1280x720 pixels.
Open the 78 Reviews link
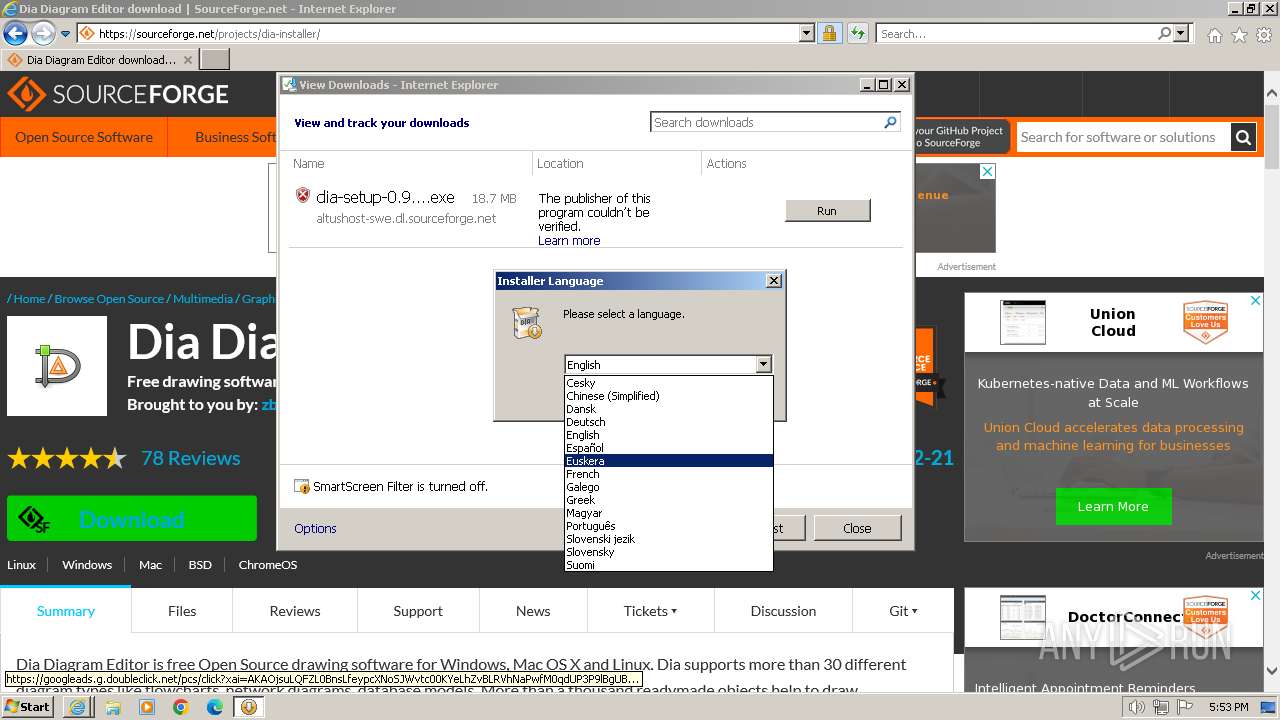[191, 458]
